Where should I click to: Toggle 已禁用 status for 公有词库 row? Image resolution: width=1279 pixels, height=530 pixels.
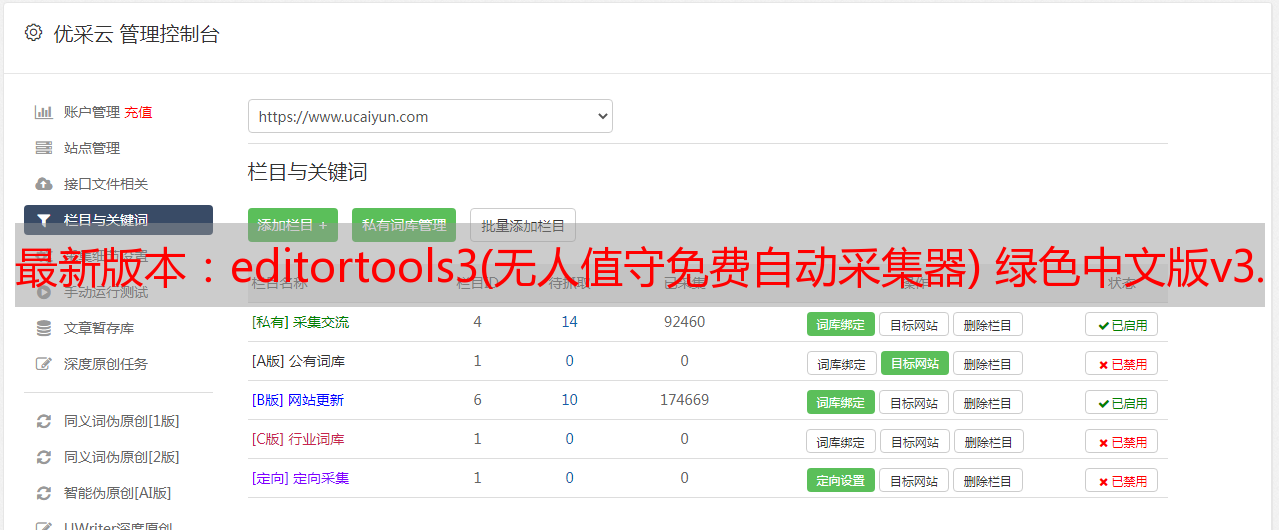point(1122,364)
